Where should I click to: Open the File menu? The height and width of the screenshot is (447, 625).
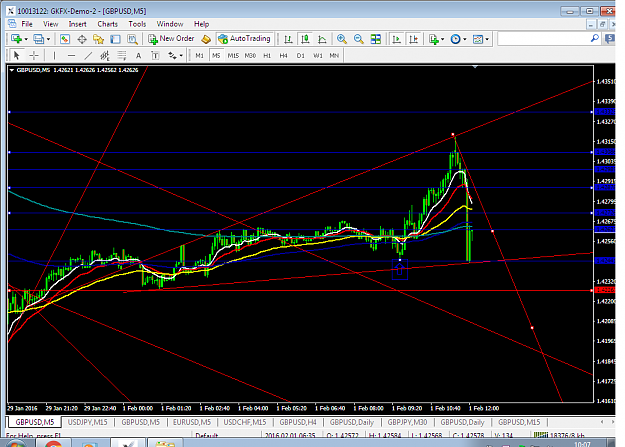27,24
